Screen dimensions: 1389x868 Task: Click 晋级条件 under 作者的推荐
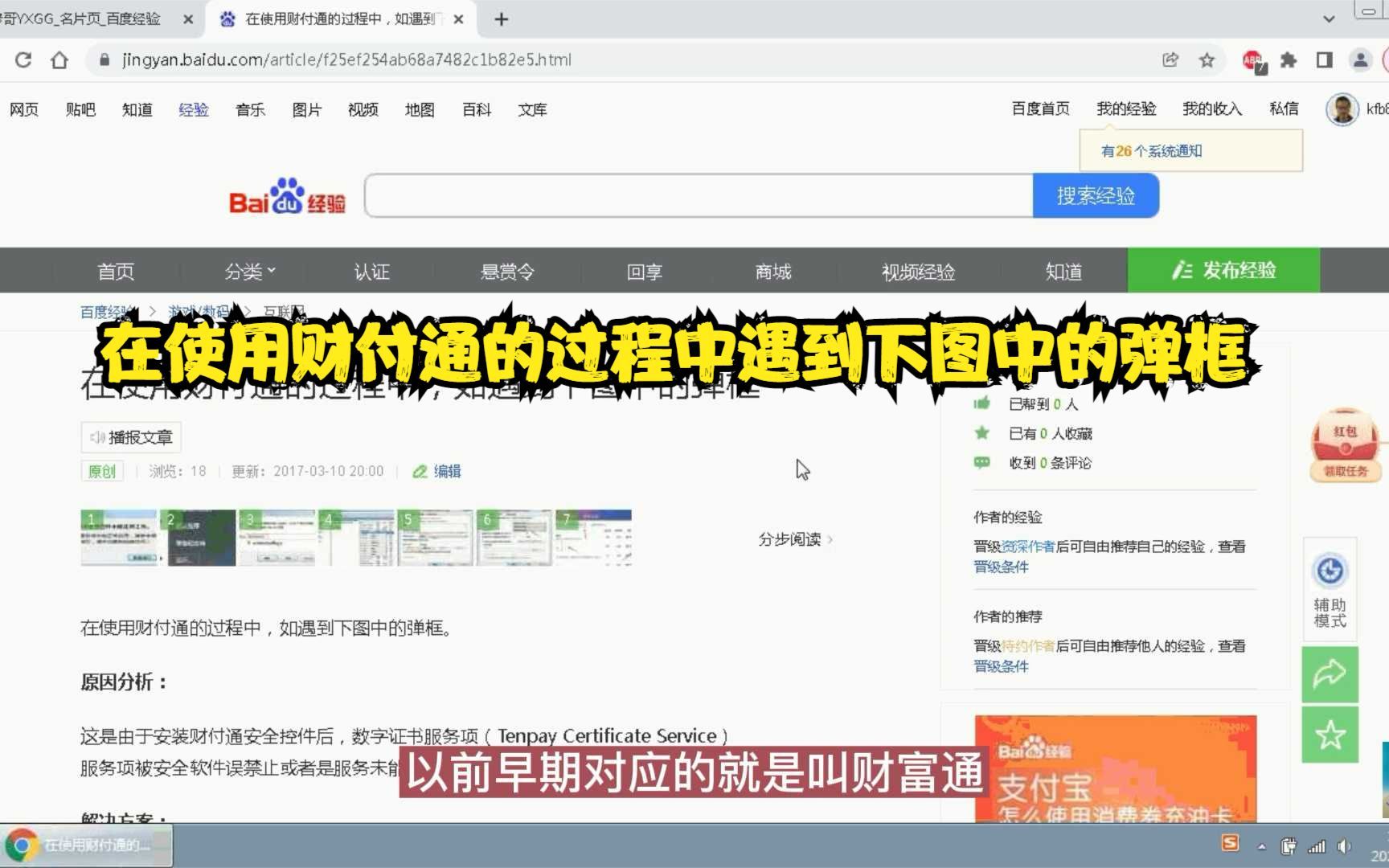tap(1001, 666)
